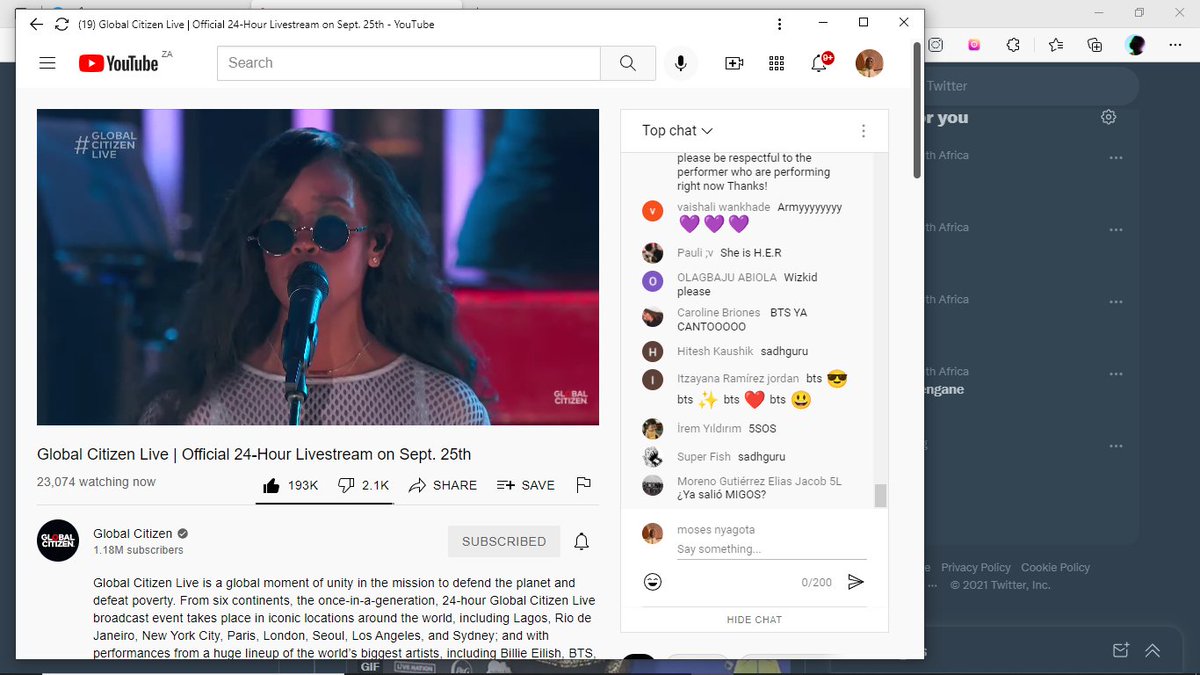
Task: Click the Search Twitter field behind
Action: [x=1030, y=86]
